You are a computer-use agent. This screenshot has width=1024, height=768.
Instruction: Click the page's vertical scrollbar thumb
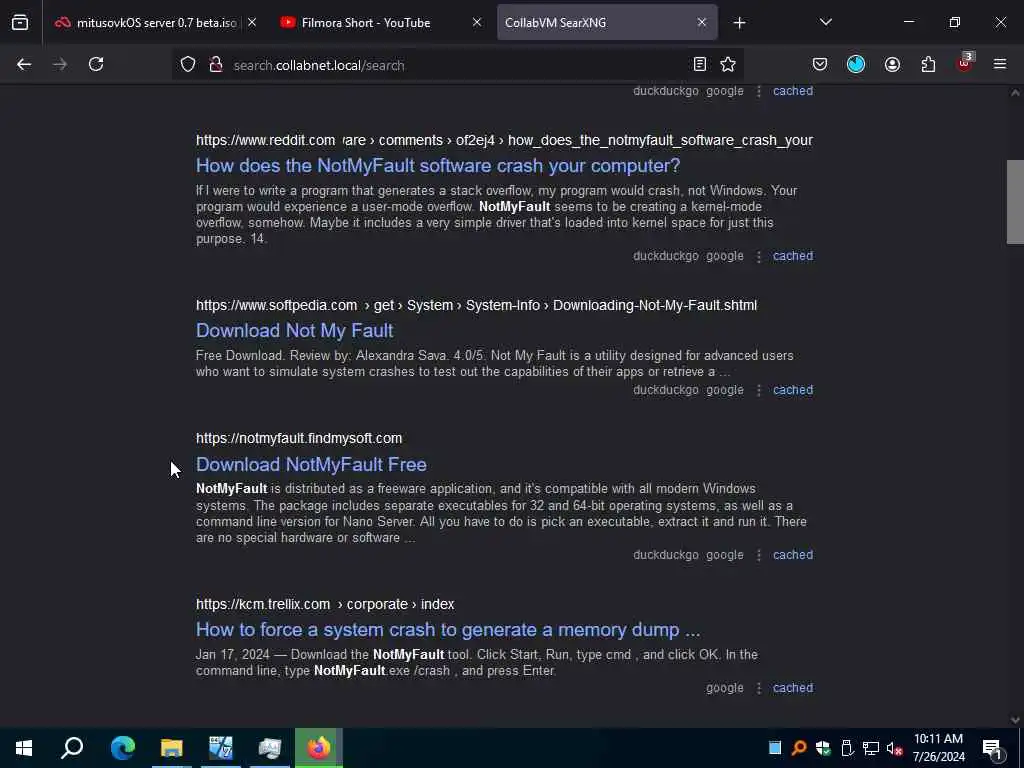[x=1015, y=202]
